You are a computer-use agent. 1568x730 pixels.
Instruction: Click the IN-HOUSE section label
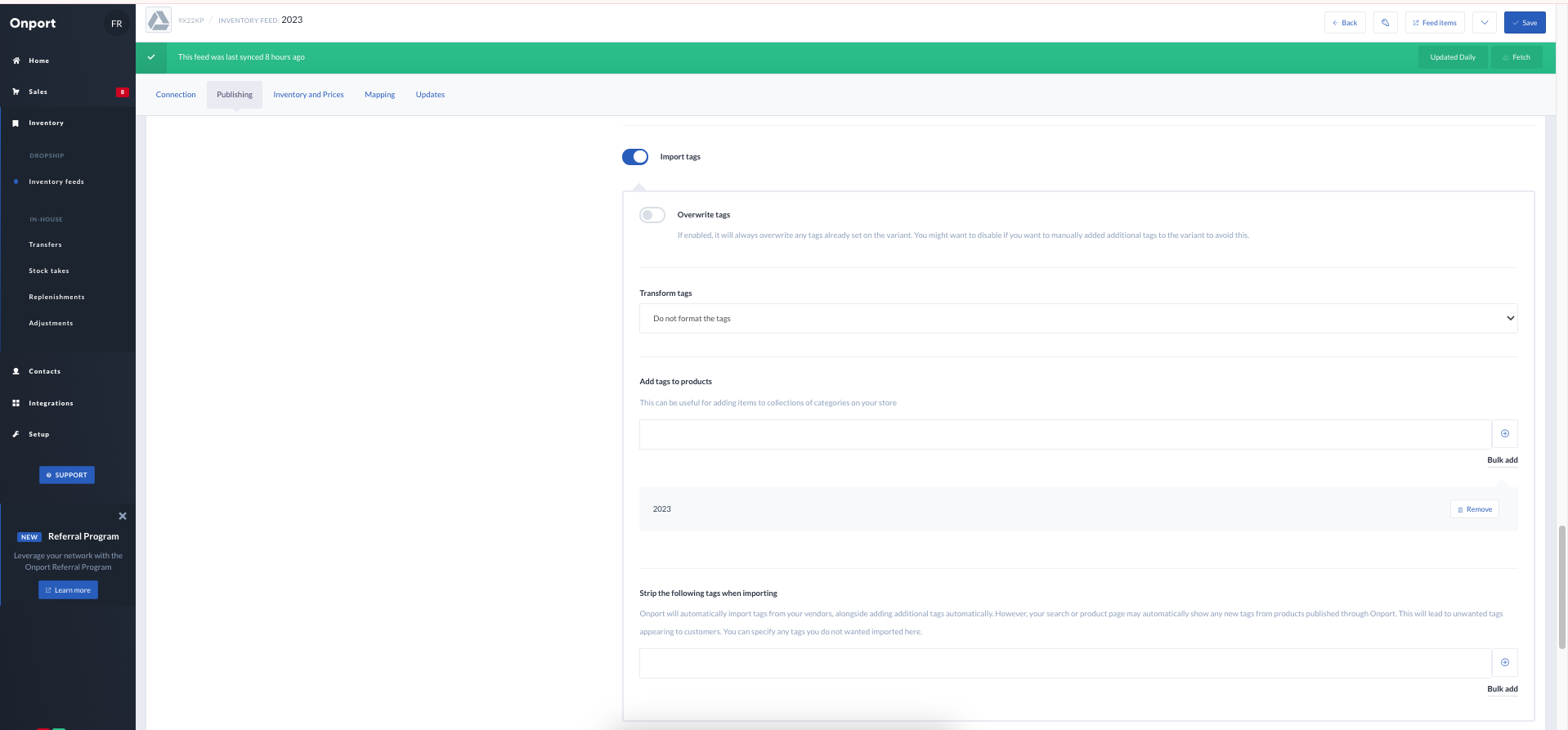click(46, 219)
